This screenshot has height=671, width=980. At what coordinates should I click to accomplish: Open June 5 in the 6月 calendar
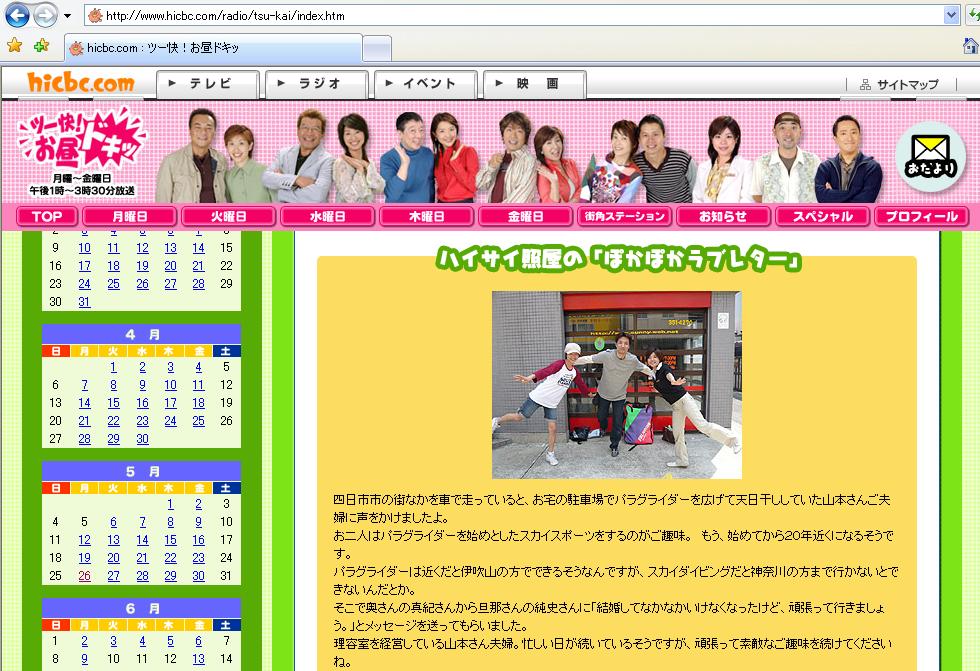tap(171, 642)
